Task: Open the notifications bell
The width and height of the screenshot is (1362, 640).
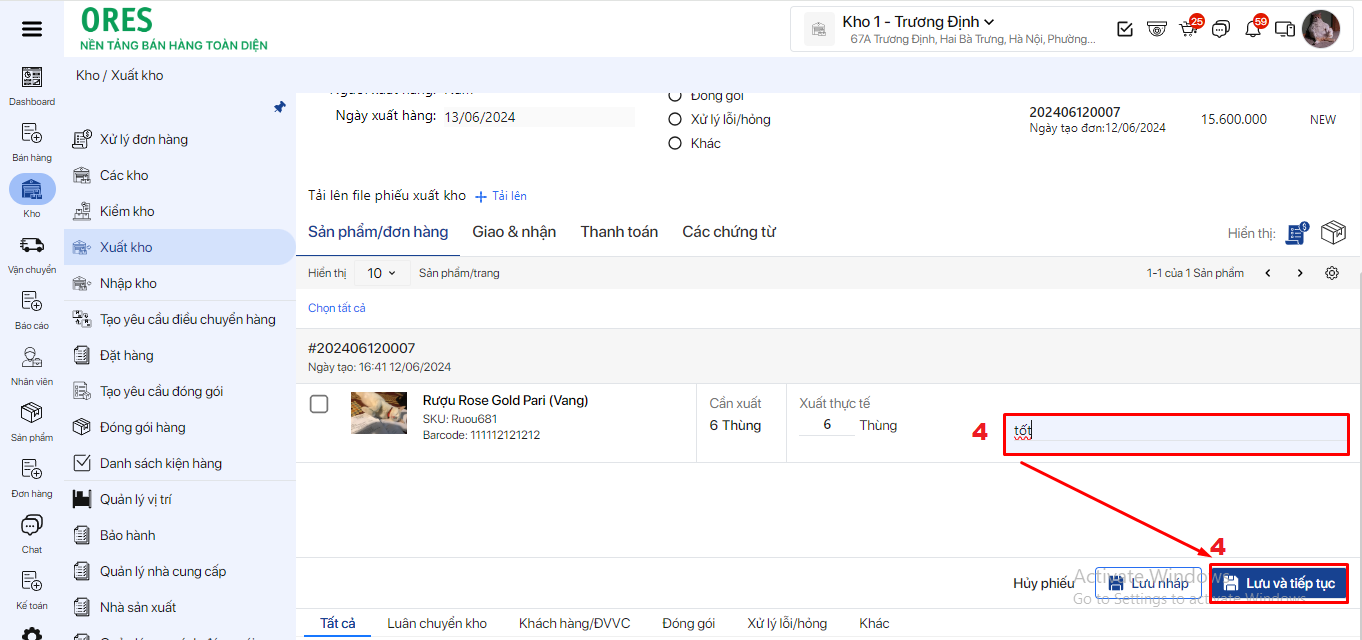Action: pyautogui.click(x=1252, y=29)
